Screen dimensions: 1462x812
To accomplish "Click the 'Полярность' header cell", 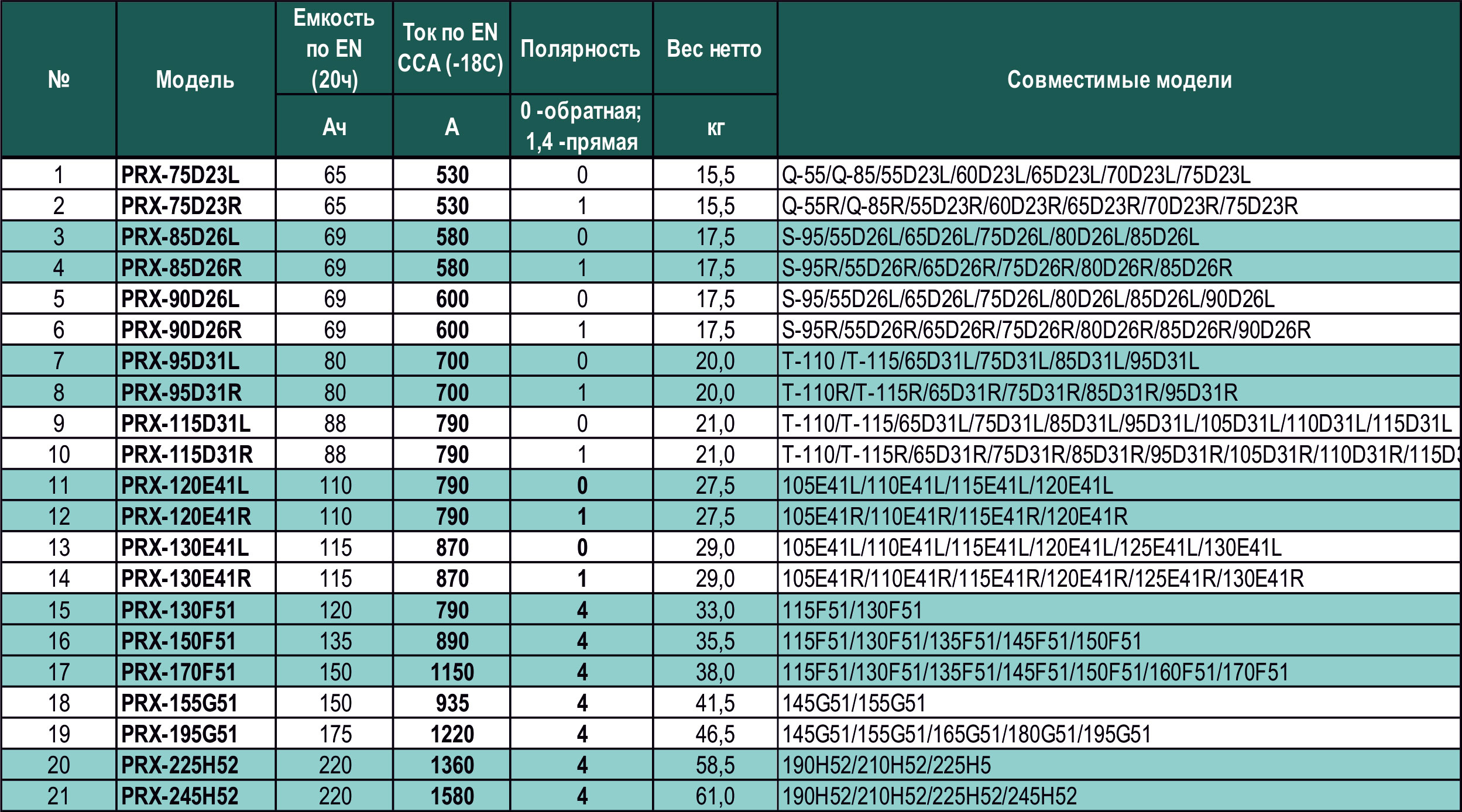I will pyautogui.click(x=581, y=48).
